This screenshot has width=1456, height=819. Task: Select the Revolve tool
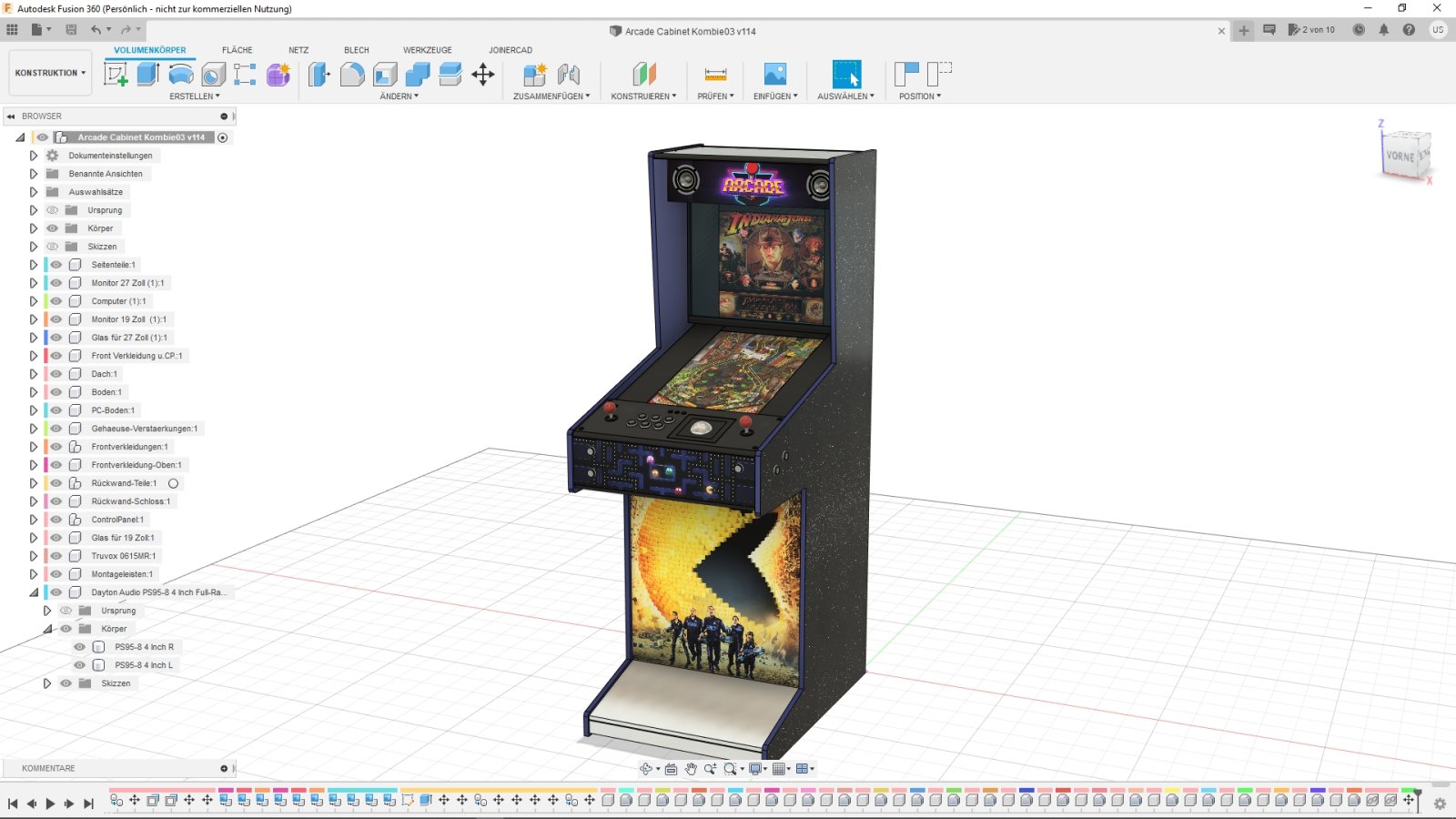coord(181,75)
